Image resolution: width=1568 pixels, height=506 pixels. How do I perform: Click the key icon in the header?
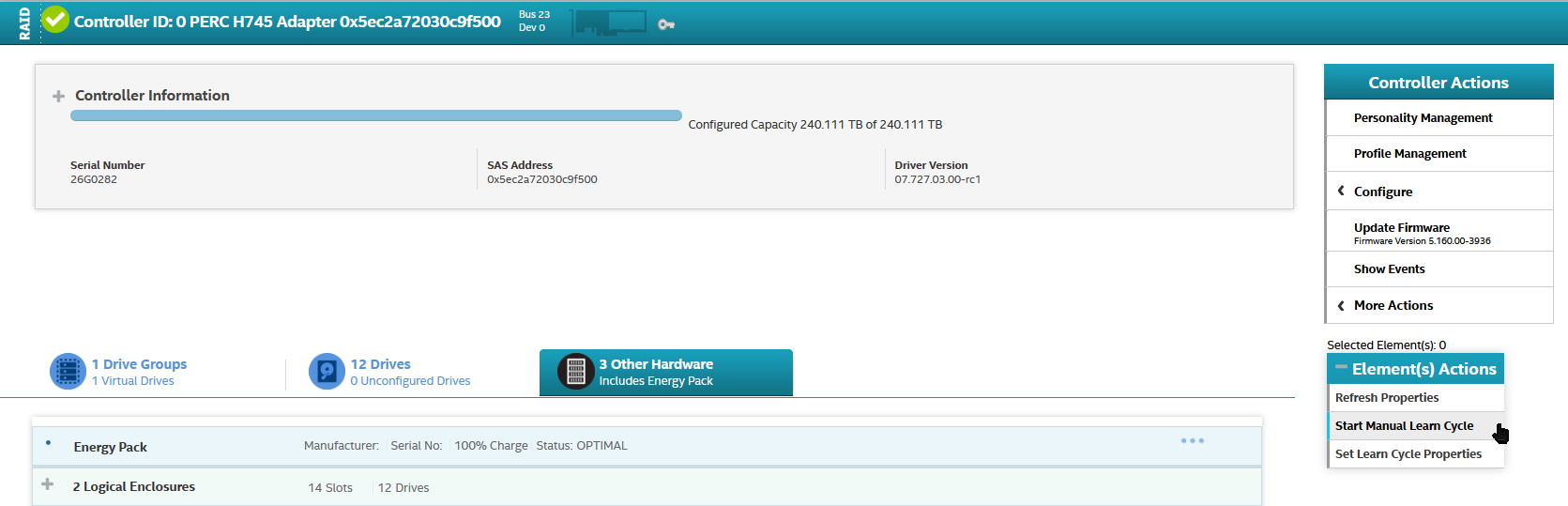pyautogui.click(x=666, y=24)
